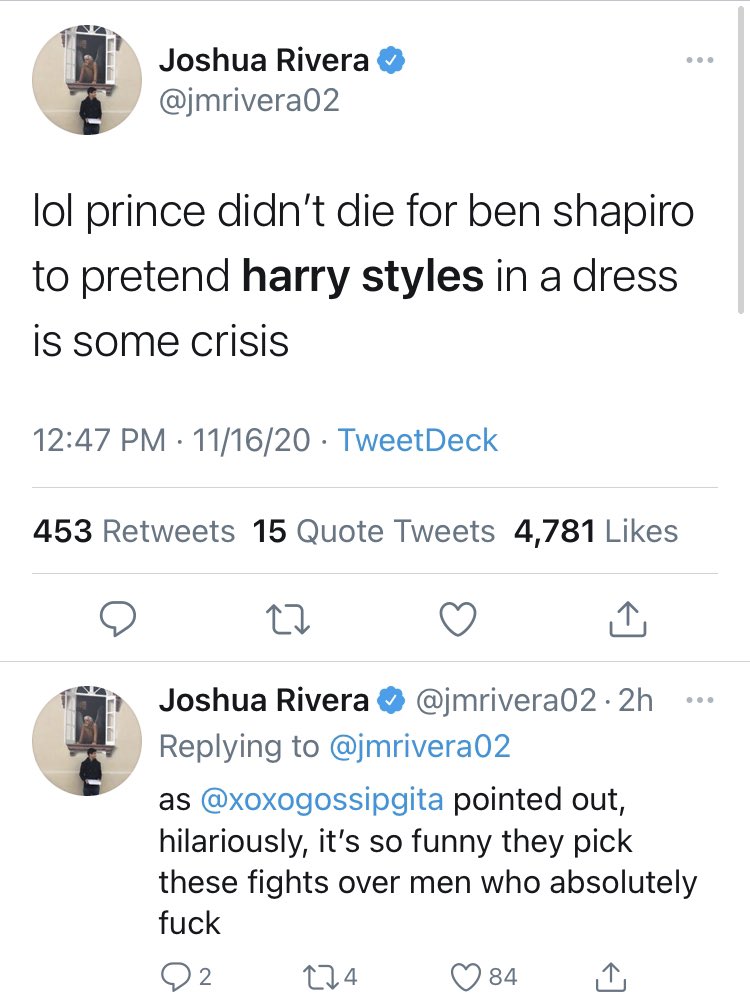Like the main tweet with heart icon
Screen dimensions: 750x1005
pos(458,620)
